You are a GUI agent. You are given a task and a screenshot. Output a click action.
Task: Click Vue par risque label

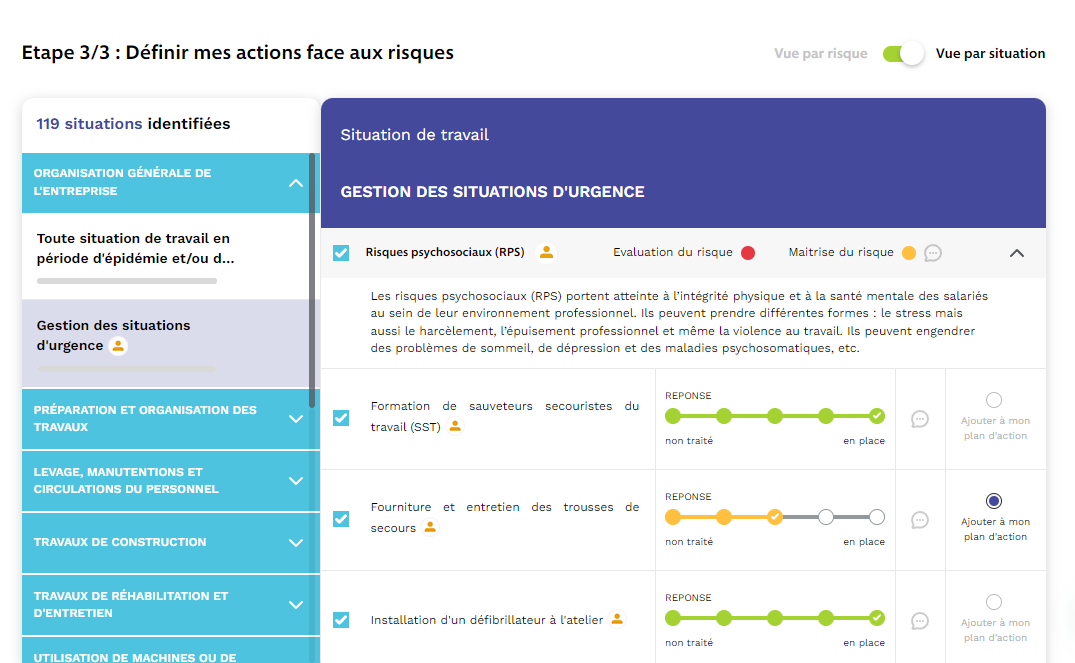pyautogui.click(x=820, y=54)
